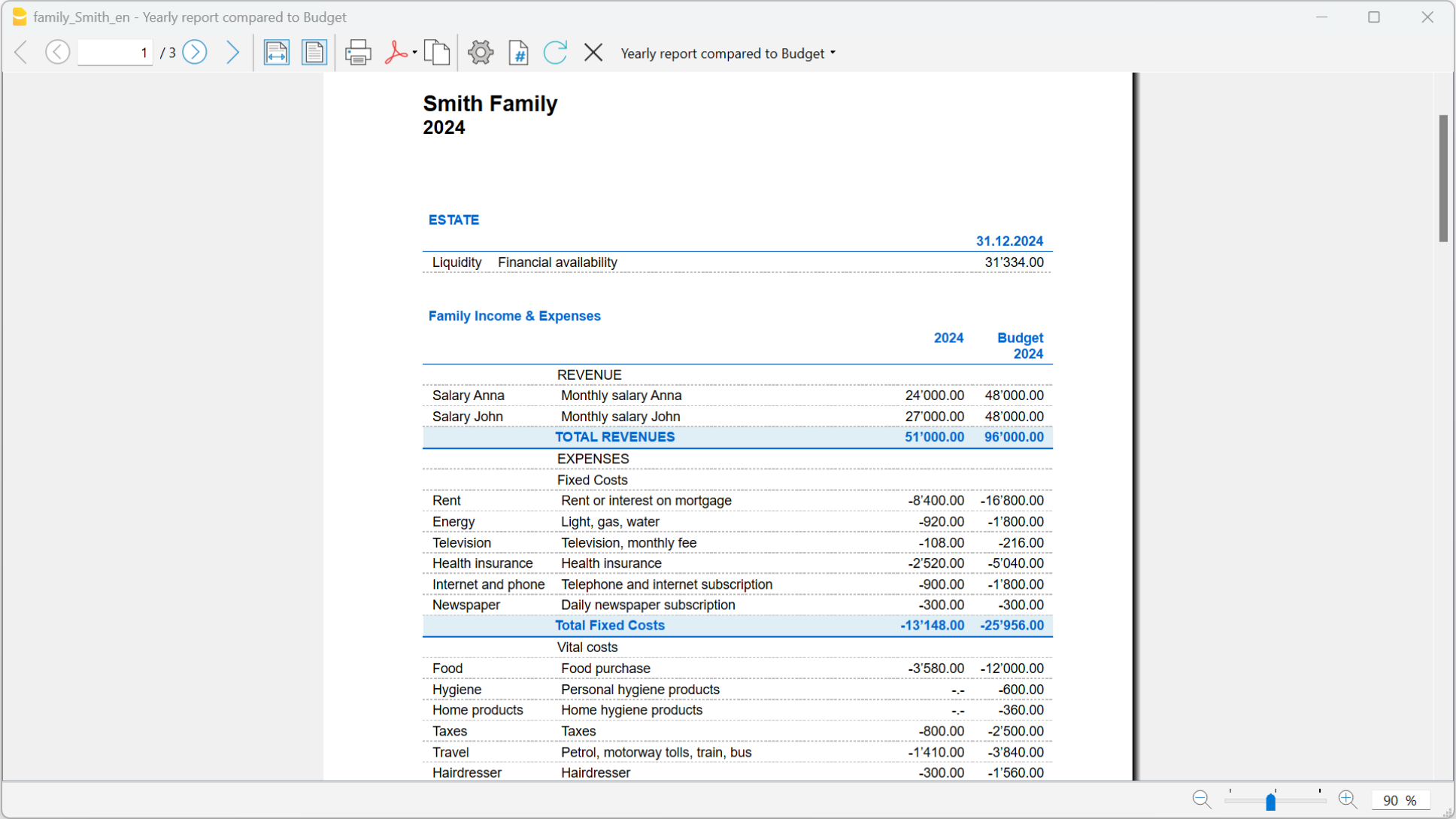Click the 51'000.00 total revenues value
Viewport: 1456px width, 819px height.
tap(934, 437)
